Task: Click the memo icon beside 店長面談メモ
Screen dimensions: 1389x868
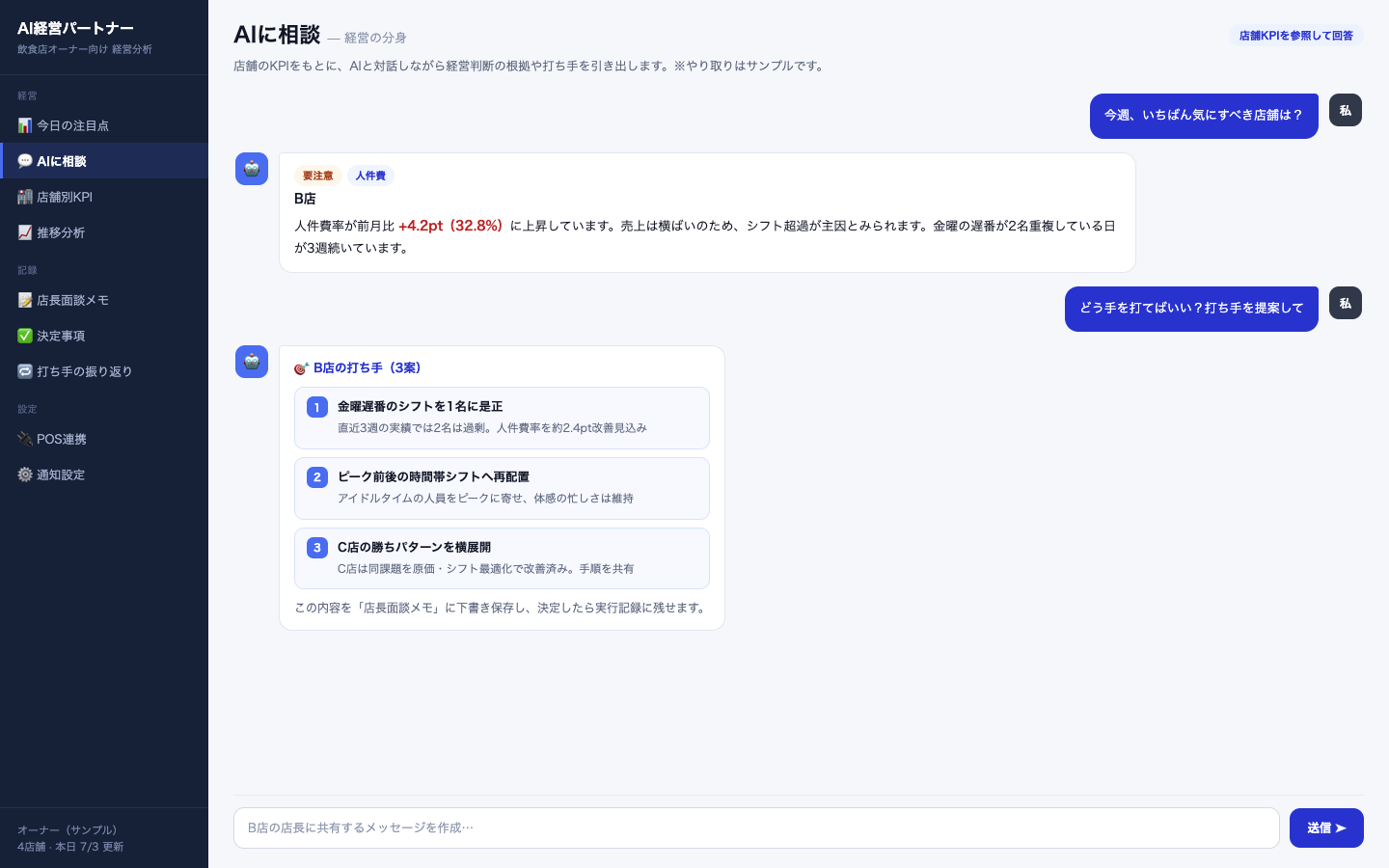Action: pyautogui.click(x=25, y=300)
